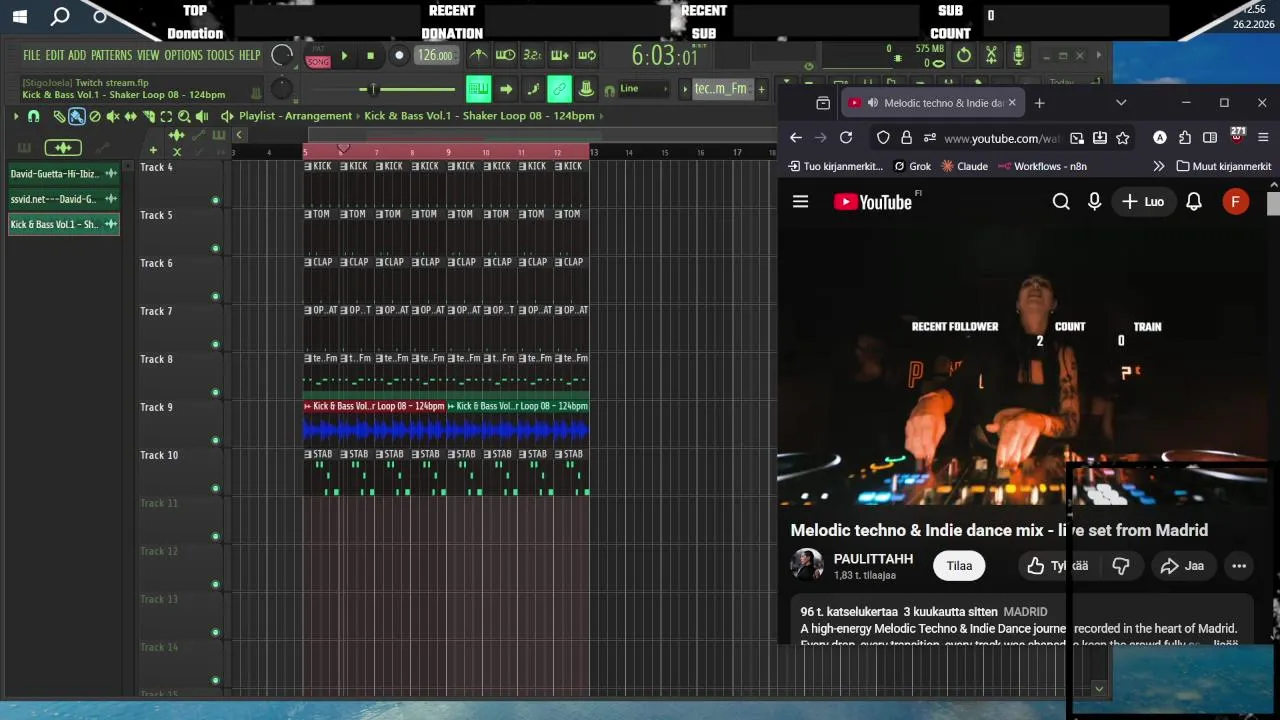Toggle the metronome in FL Studio
1280x720 pixels.
click(479, 56)
